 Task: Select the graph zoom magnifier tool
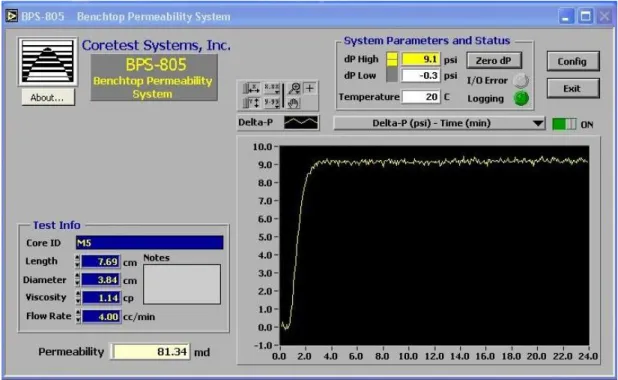pyautogui.click(x=294, y=88)
